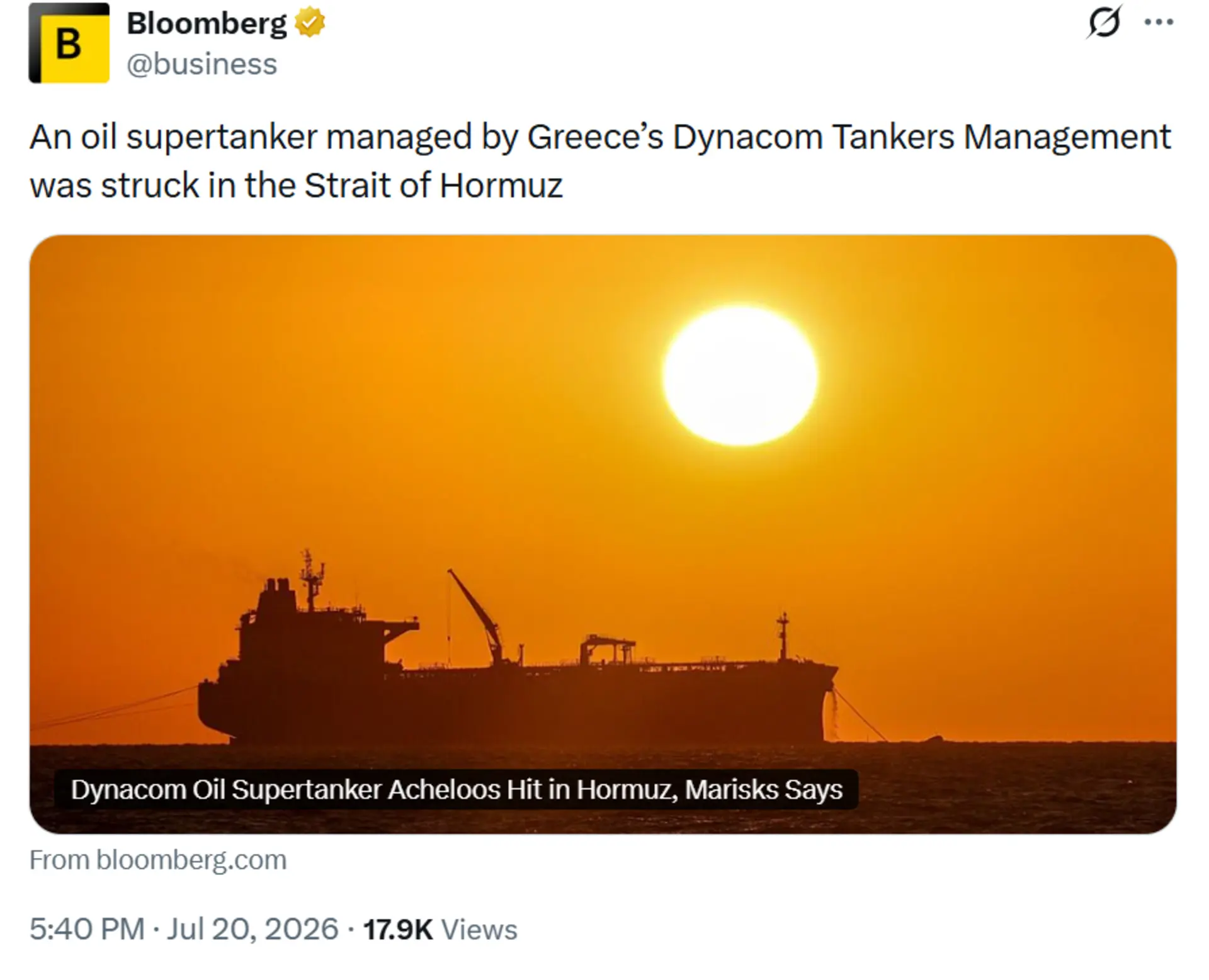Click the tweet text about Dynacom supertanker
The image size is (1209, 980).
tap(600, 161)
